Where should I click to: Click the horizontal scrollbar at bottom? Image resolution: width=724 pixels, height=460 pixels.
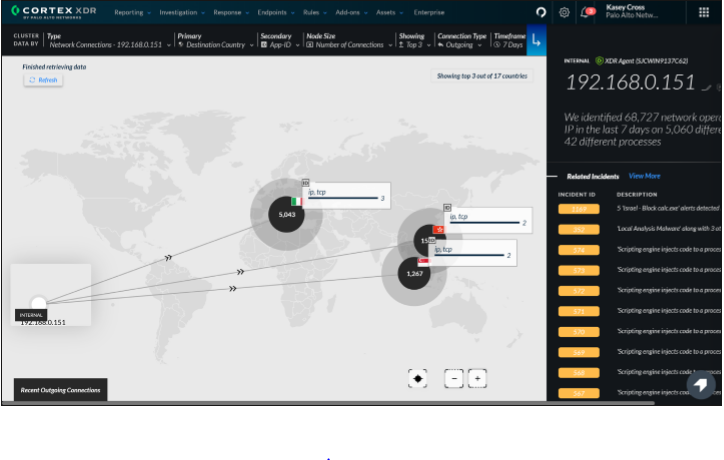tap(328, 403)
